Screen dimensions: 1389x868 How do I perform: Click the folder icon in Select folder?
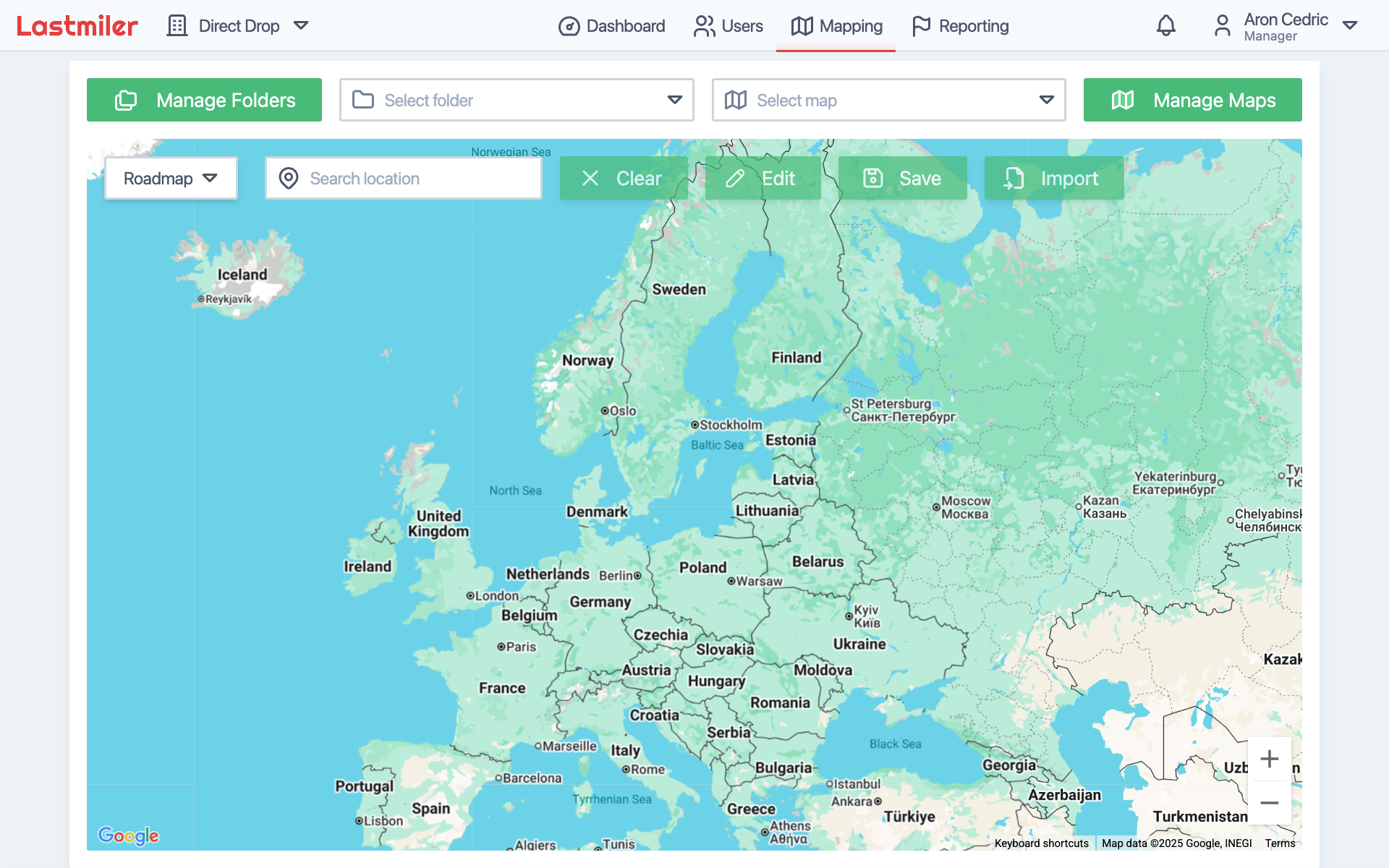pyautogui.click(x=363, y=100)
